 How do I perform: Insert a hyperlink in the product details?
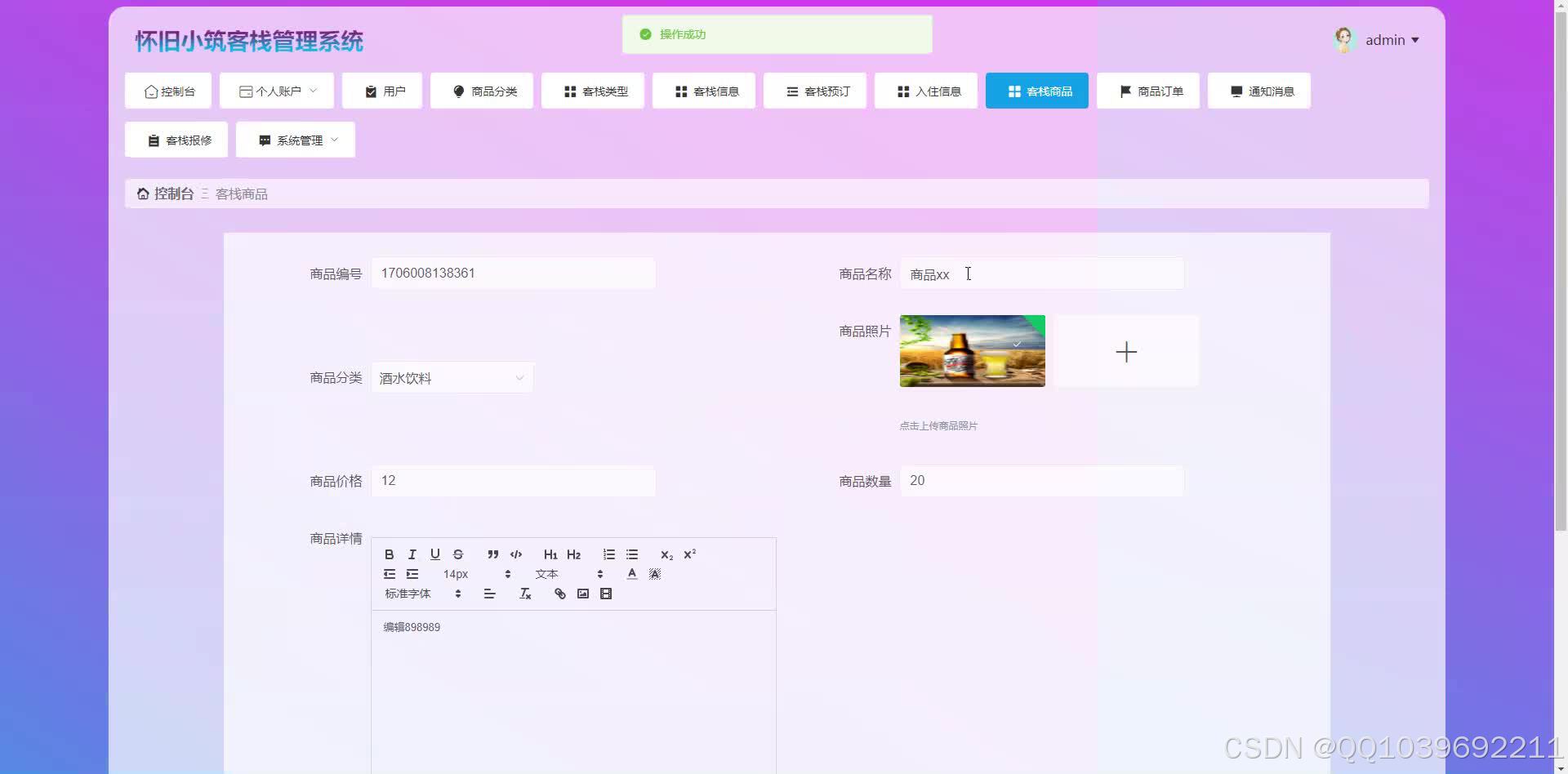click(559, 594)
